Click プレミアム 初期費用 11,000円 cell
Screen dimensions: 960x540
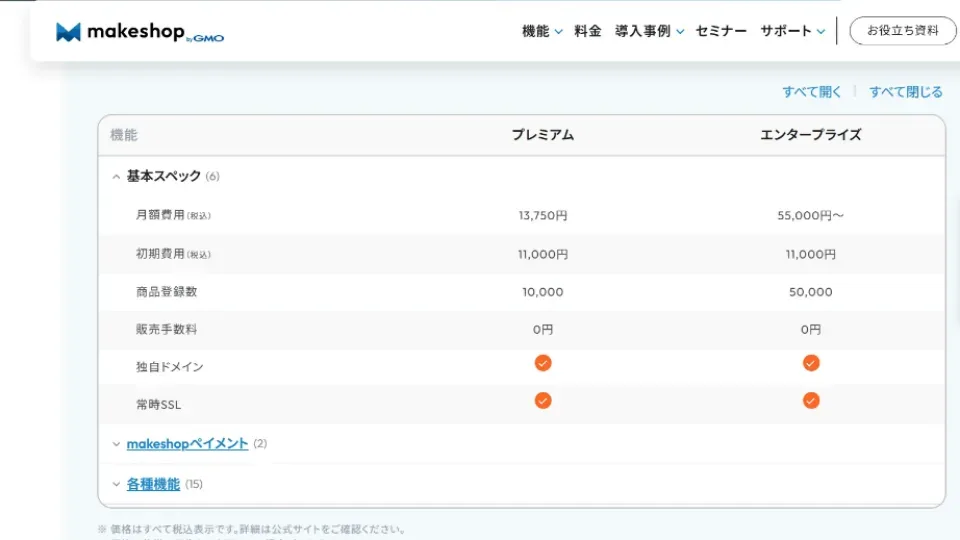542,254
